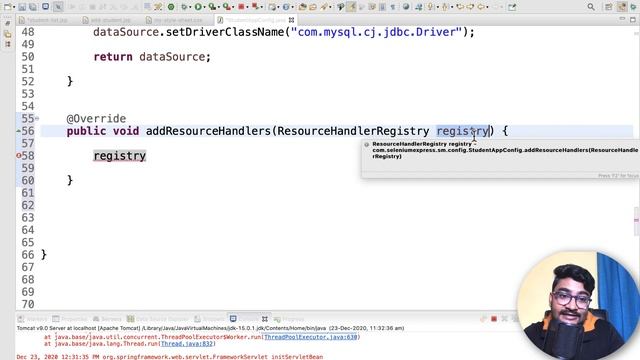
Task: Toggle Mark Occurrences highlighter
Action: 351,7
